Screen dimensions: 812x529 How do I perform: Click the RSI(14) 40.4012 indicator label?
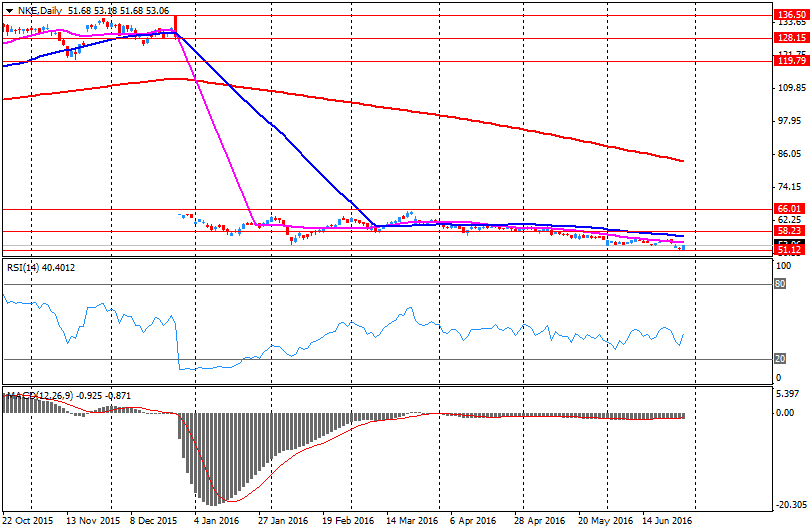click(40, 268)
